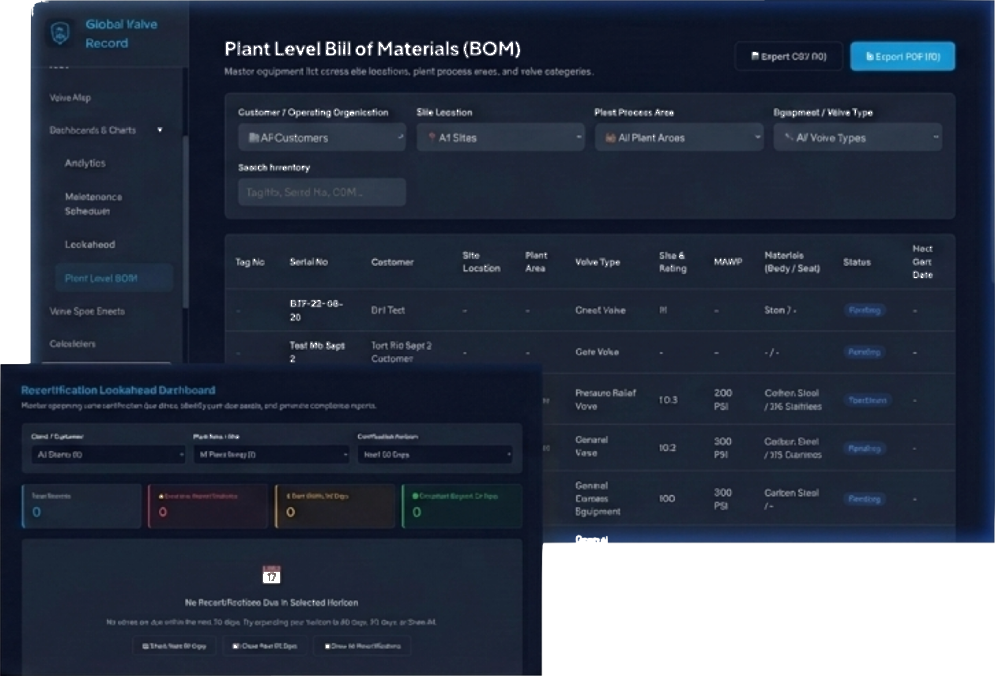The image size is (996, 676).
Task: Open the All Valve Types dropdown
Action: pyautogui.click(x=858, y=137)
